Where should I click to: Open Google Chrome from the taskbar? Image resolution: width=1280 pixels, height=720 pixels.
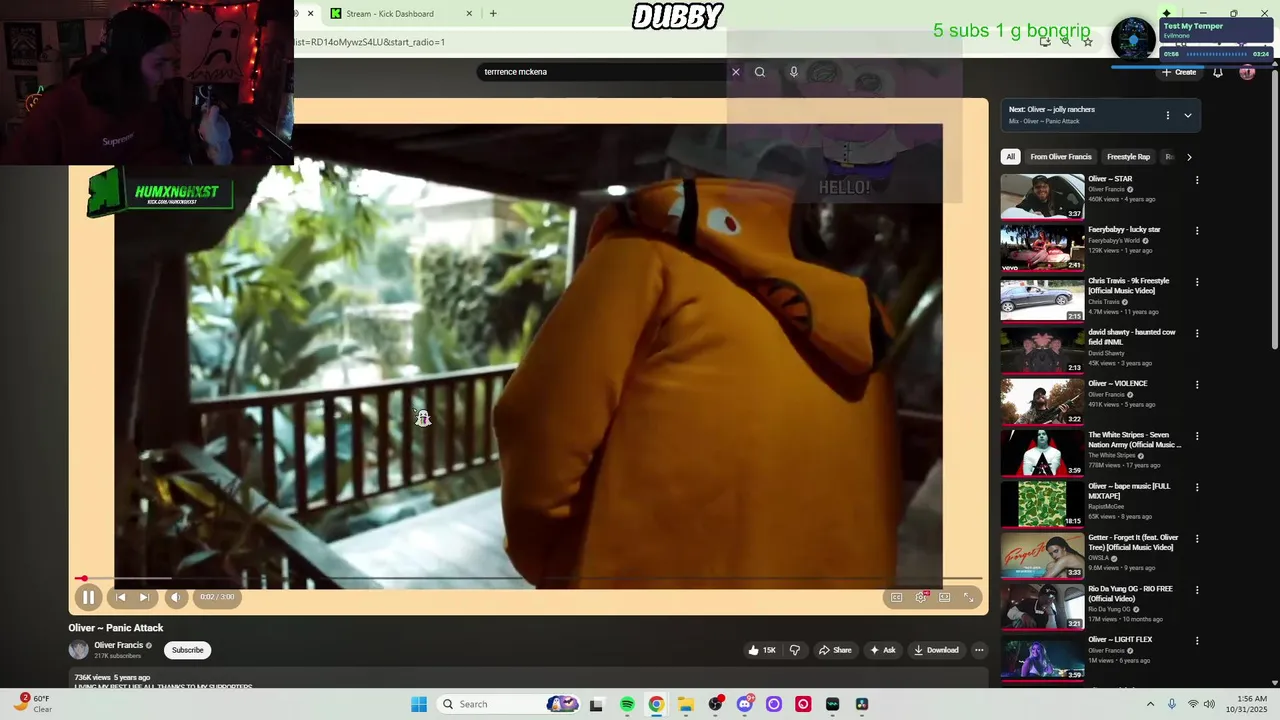[656, 704]
